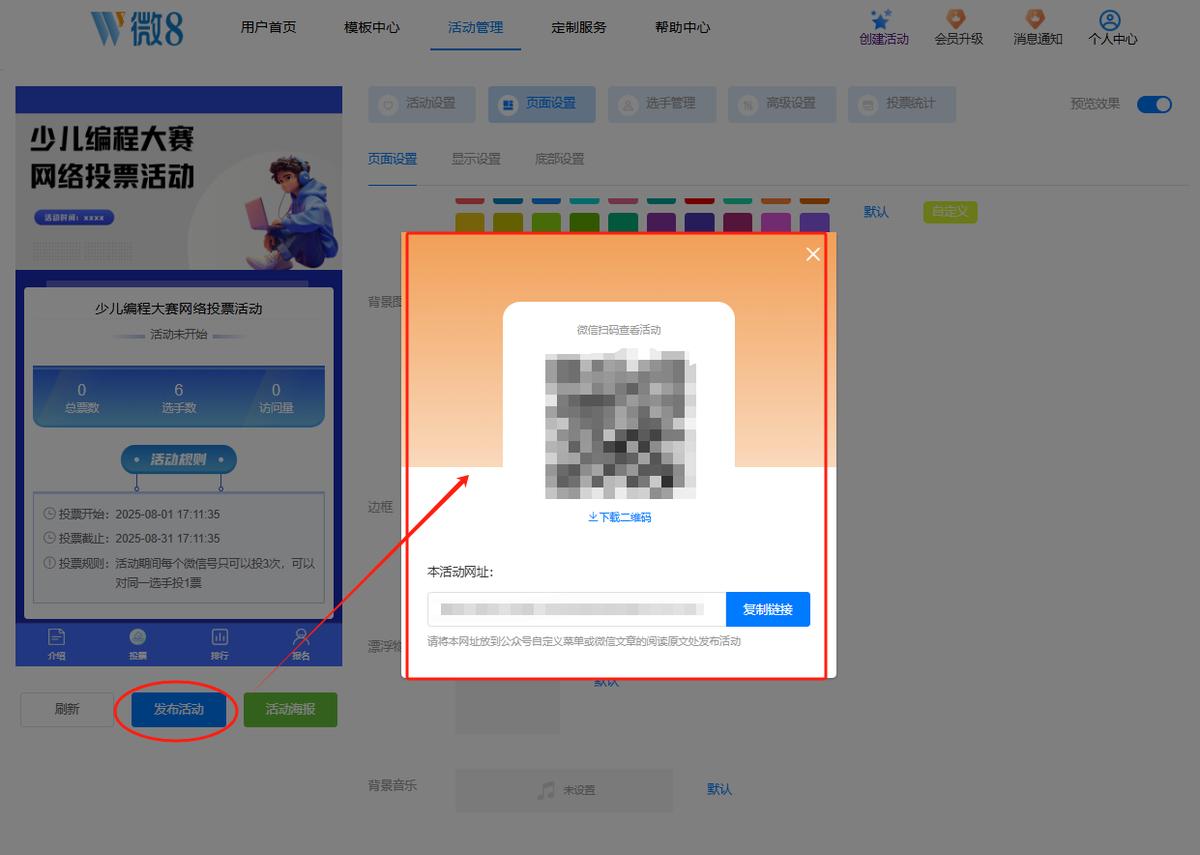Click the background music note icon
1200x855 pixels.
coord(546,790)
